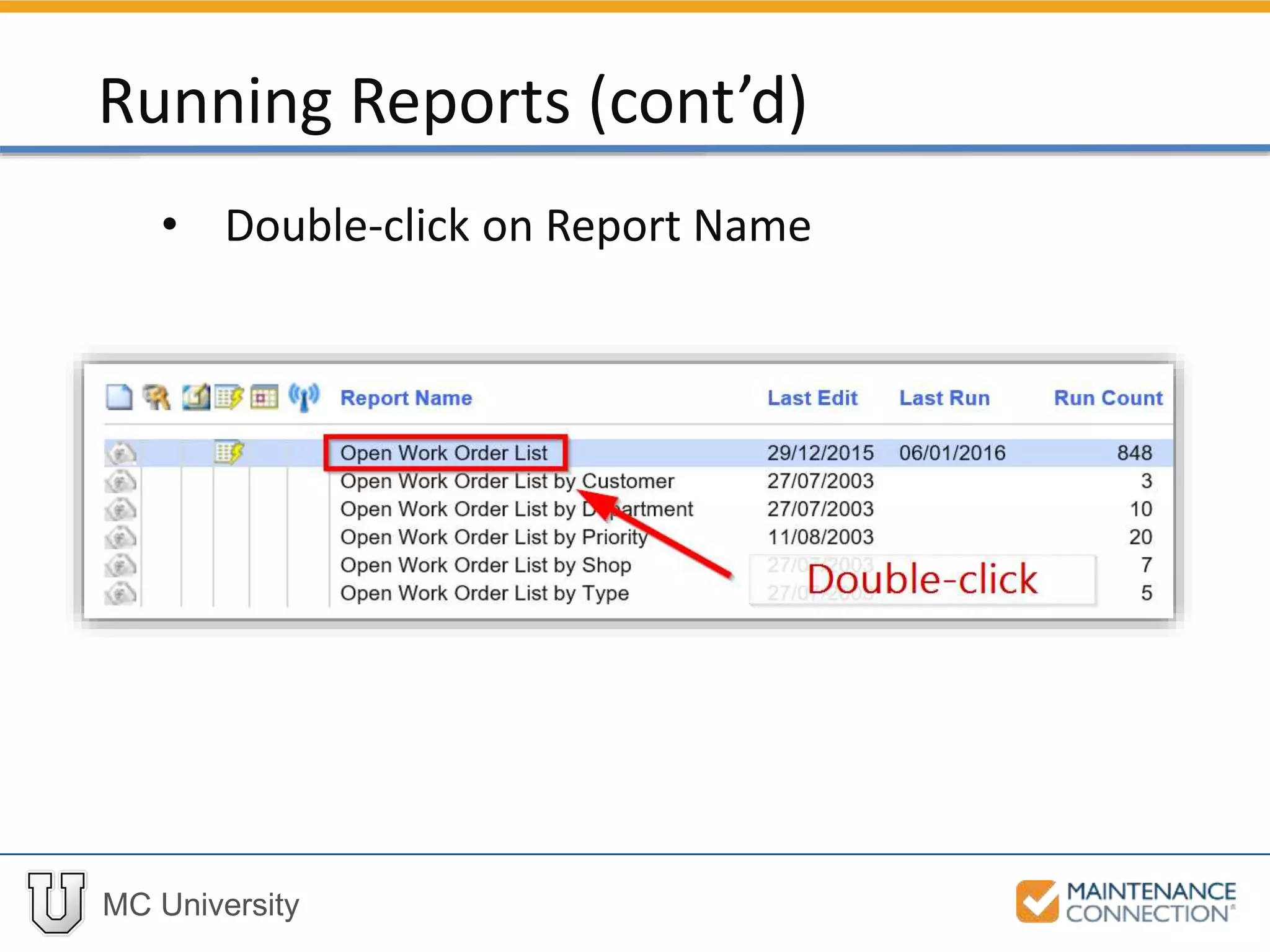Image resolution: width=1270 pixels, height=952 pixels.
Task: Click the row icon beside Open Work Order List
Action: (120, 453)
